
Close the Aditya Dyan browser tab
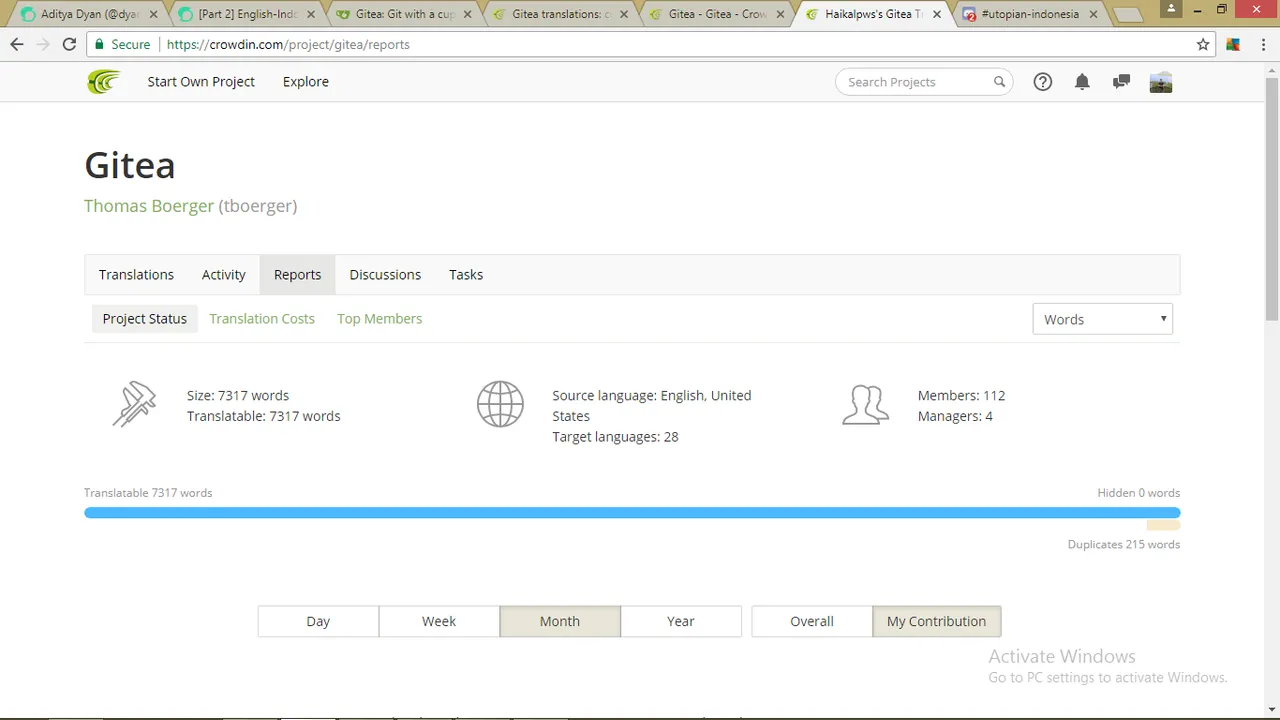click(155, 15)
